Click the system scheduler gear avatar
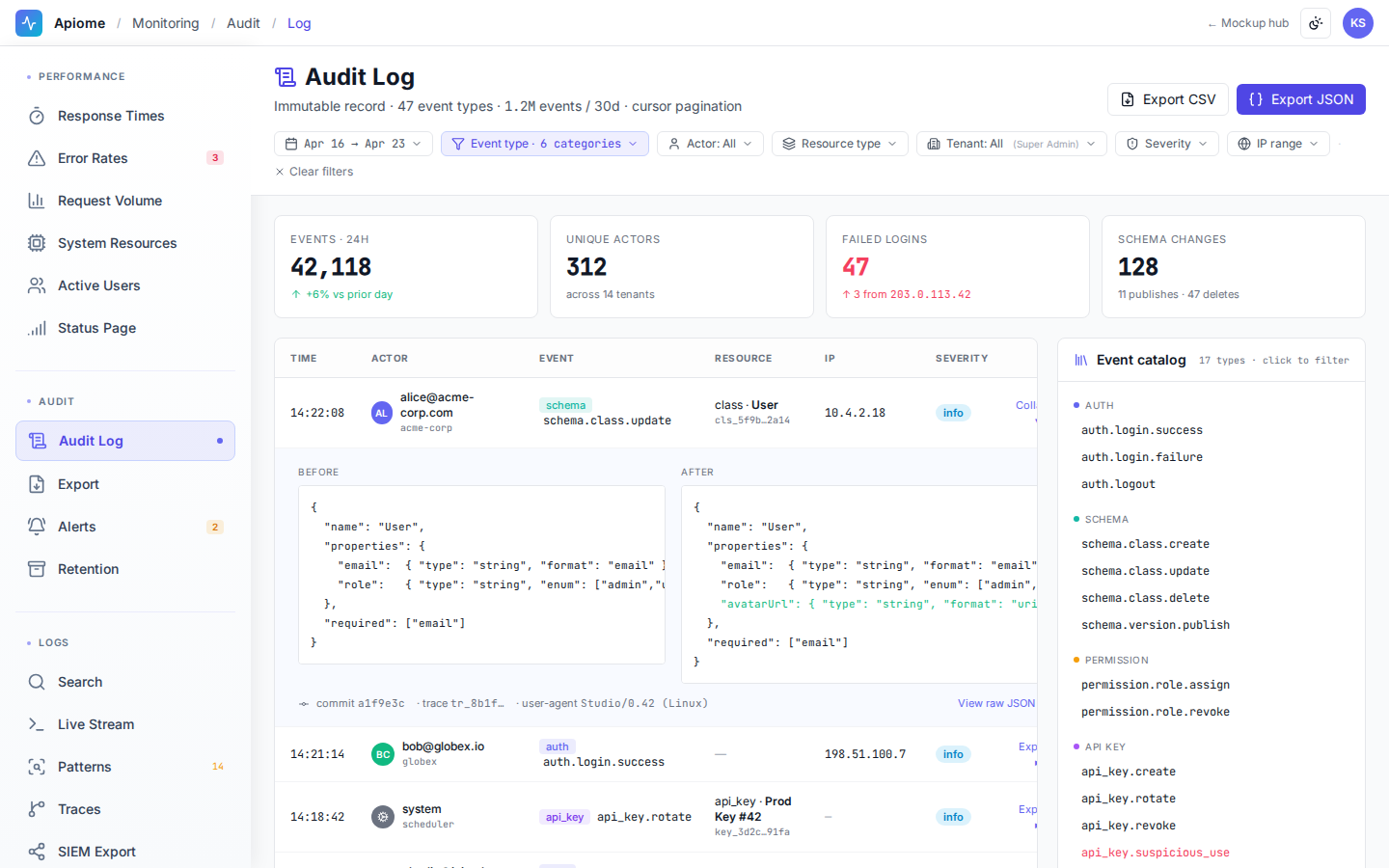Image resolution: width=1389 pixels, height=868 pixels. click(383, 817)
